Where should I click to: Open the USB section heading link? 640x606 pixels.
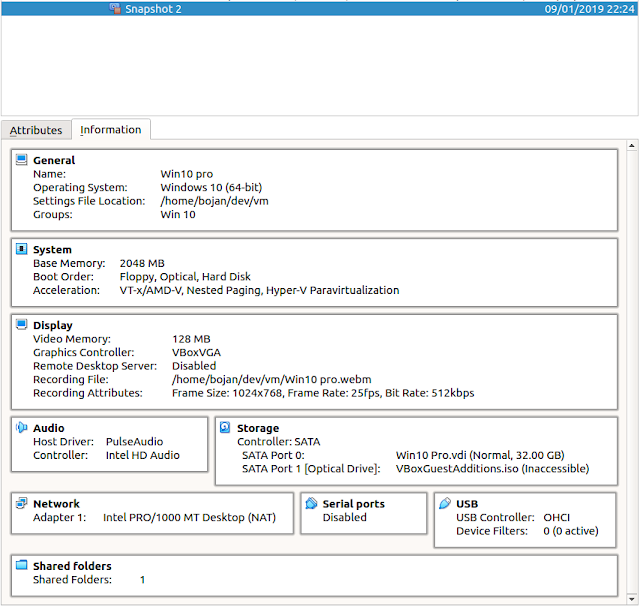pyautogui.click(x=467, y=504)
